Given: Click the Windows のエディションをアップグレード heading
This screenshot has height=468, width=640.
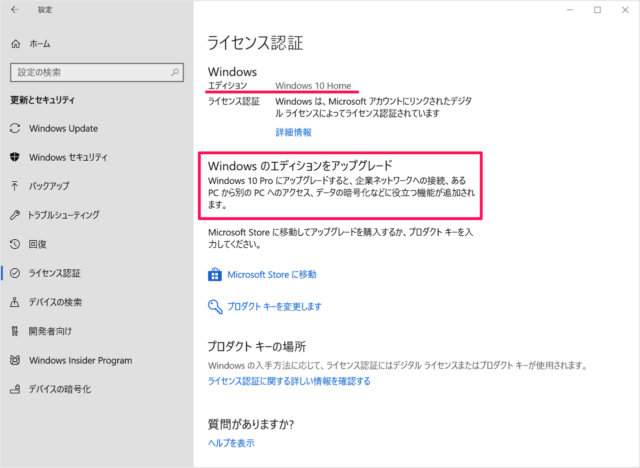Looking at the screenshot, I should (300, 166).
